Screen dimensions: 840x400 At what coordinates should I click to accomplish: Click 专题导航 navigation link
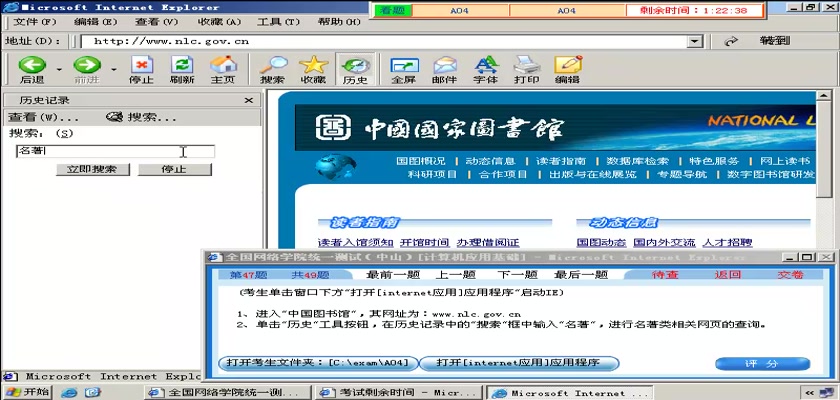tap(682, 175)
